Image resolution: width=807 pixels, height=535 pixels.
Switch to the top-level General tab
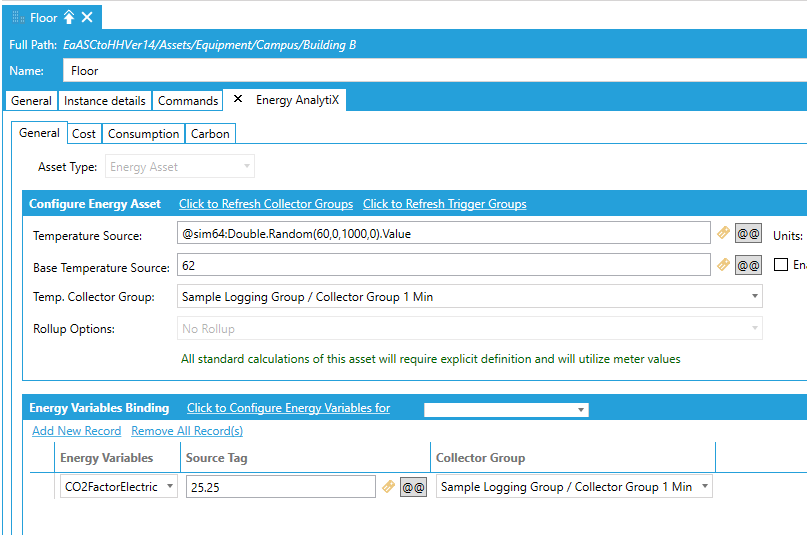31,101
